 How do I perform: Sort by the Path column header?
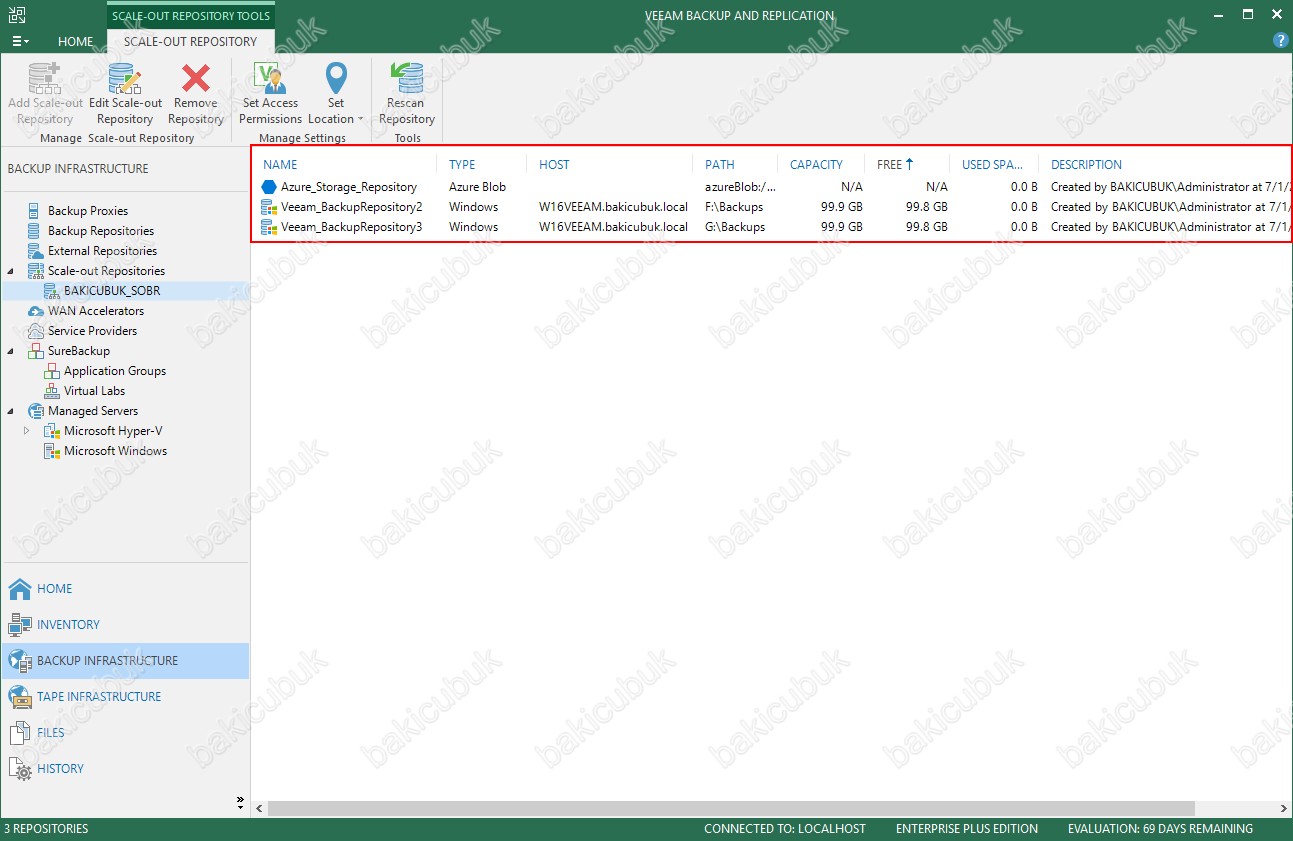720,165
